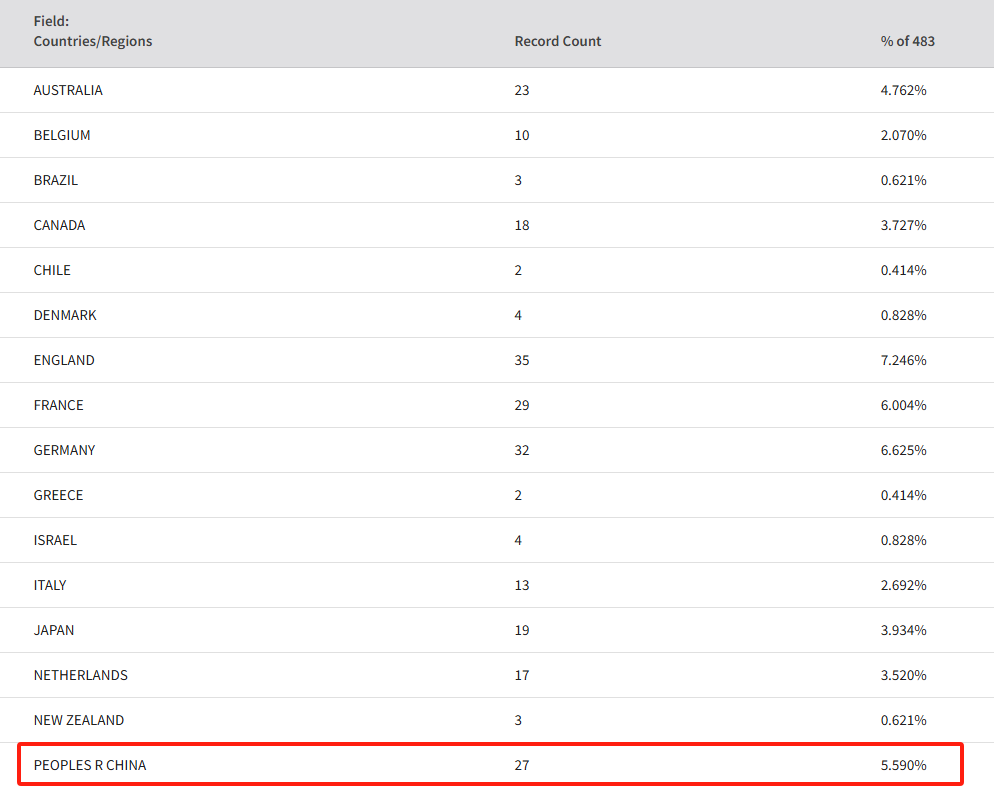
Task: Choose the CANADA entry
Action: pos(59,225)
